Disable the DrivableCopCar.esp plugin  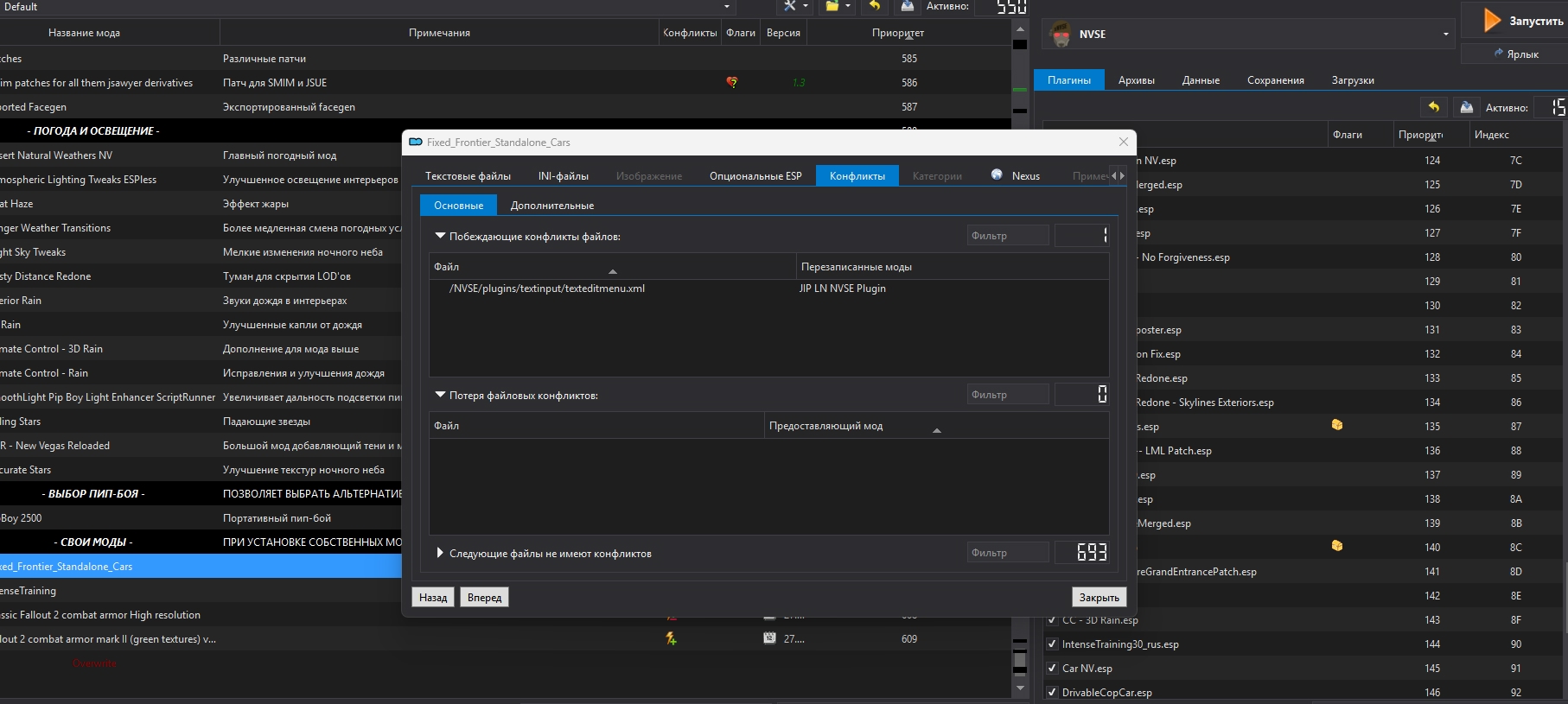[x=1052, y=693]
